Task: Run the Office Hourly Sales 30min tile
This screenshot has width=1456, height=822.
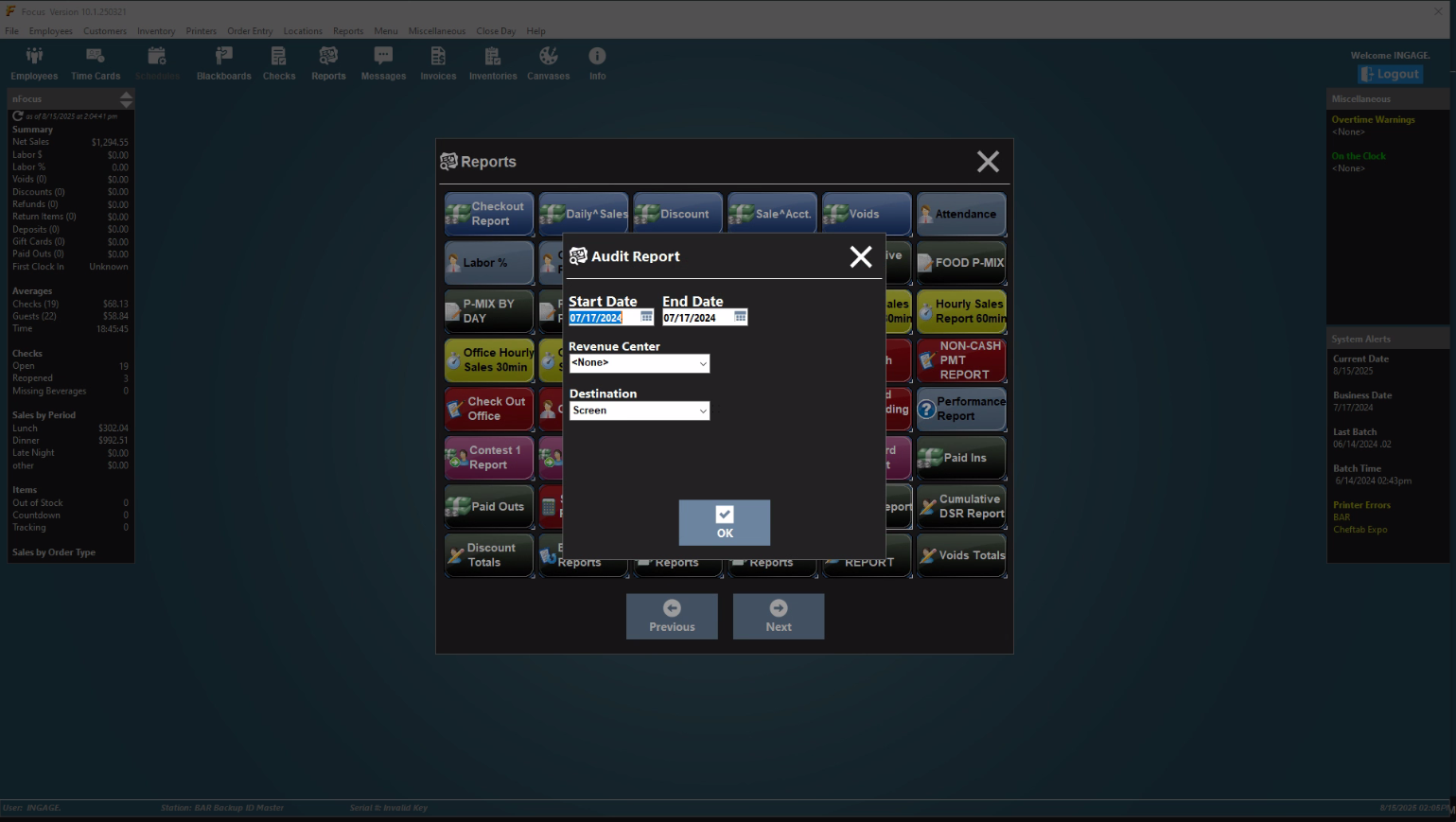Action: pyautogui.click(x=489, y=360)
